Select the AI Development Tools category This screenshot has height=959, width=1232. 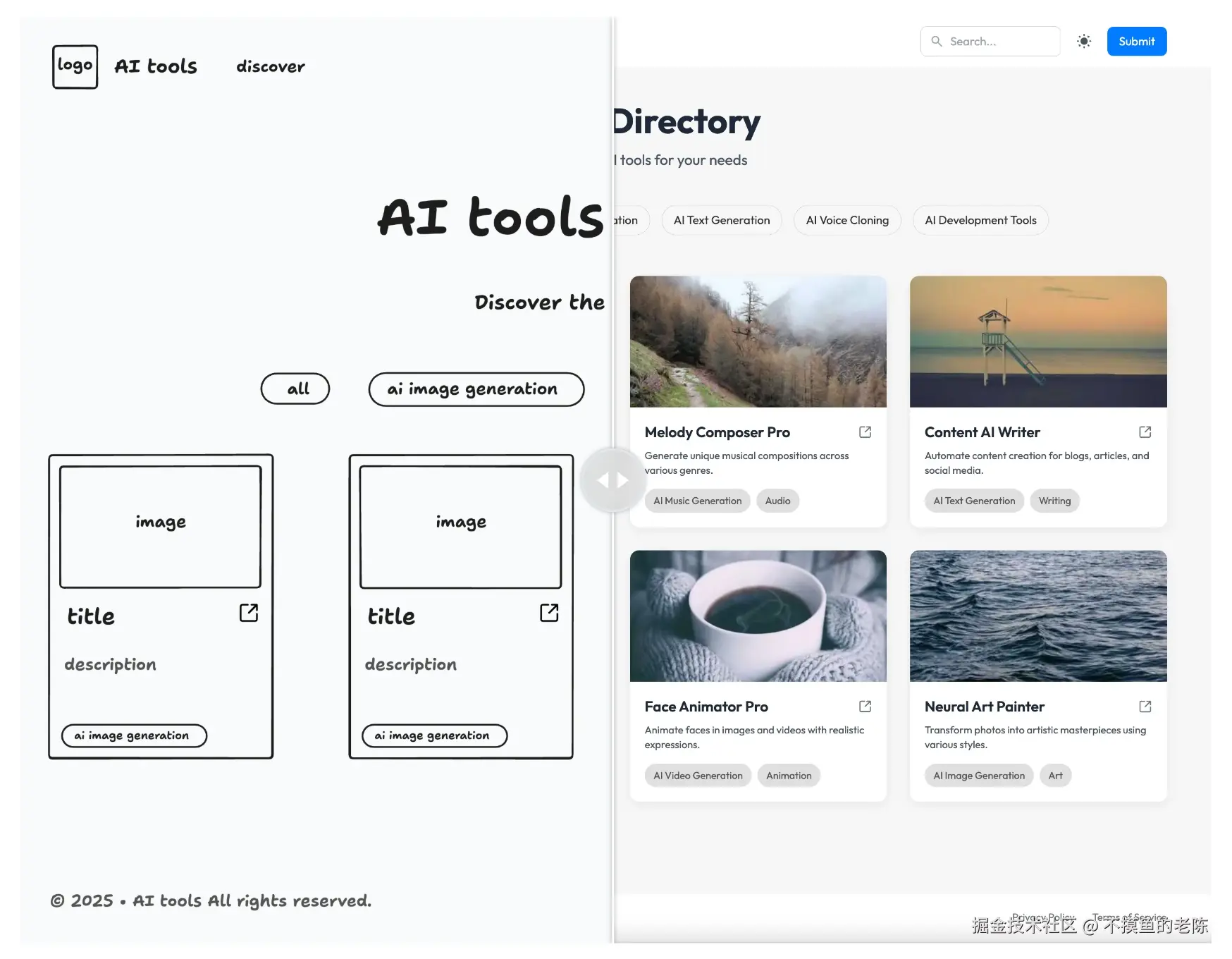coord(980,221)
